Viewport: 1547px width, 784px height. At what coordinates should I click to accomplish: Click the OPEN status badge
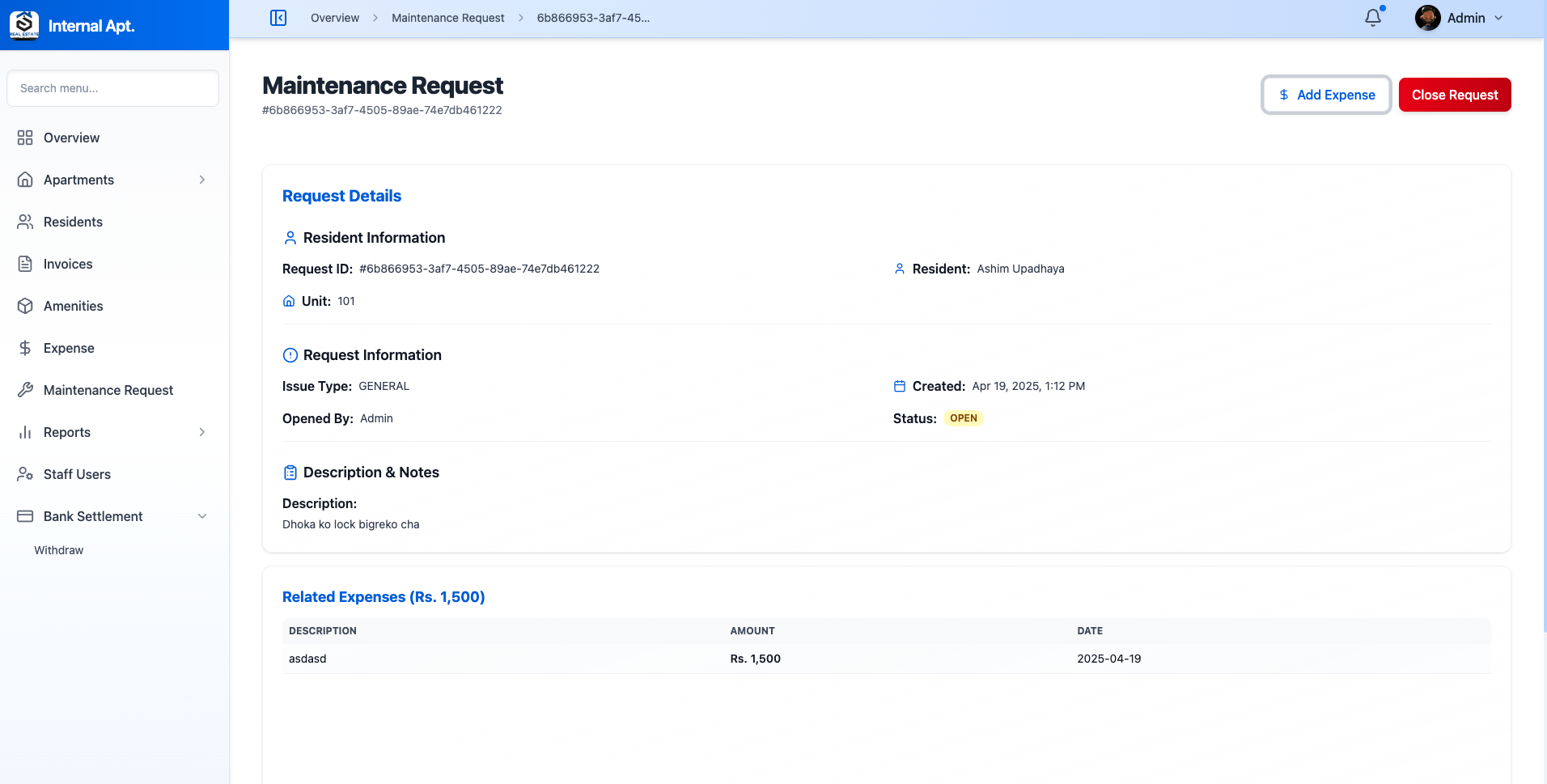click(964, 418)
